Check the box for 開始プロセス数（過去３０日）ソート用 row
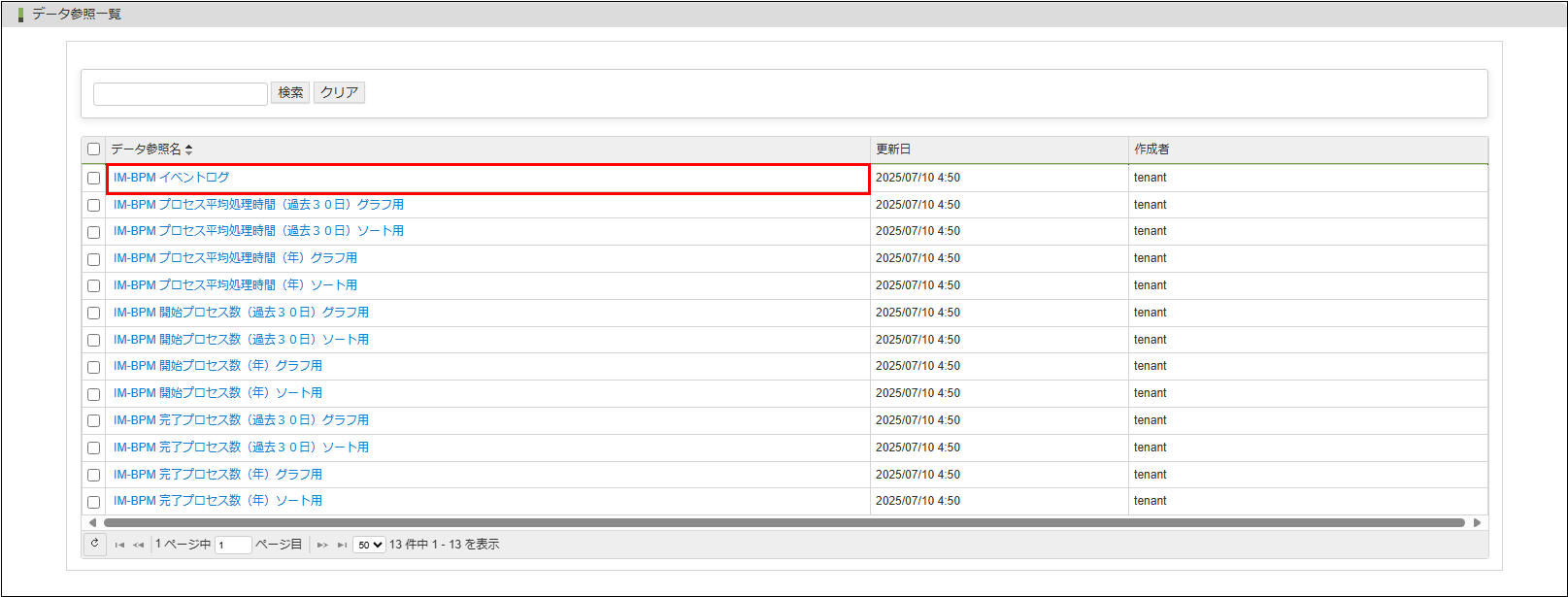Image resolution: width=1568 pixels, height=597 pixels. point(94,340)
